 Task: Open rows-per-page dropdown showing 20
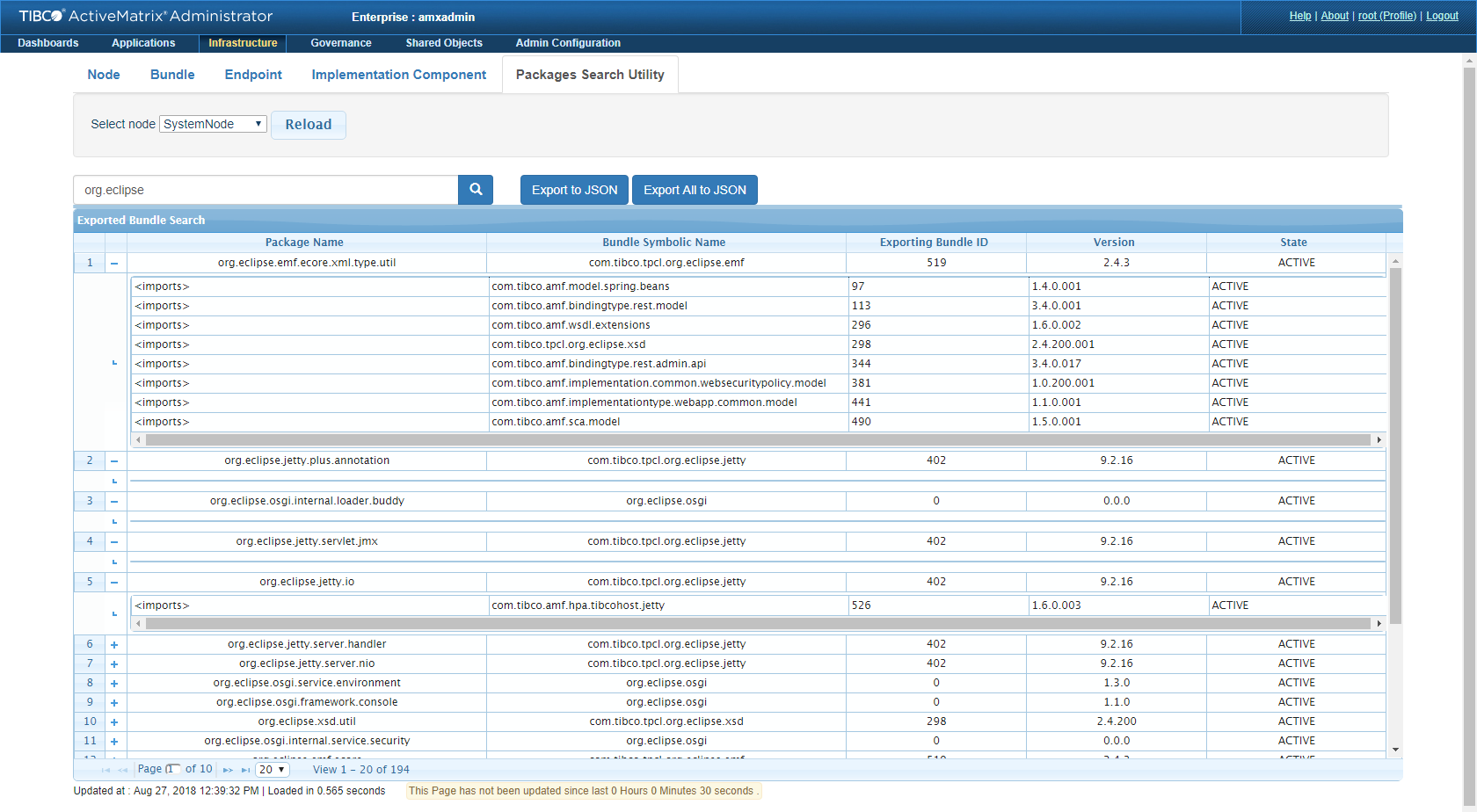click(x=272, y=770)
